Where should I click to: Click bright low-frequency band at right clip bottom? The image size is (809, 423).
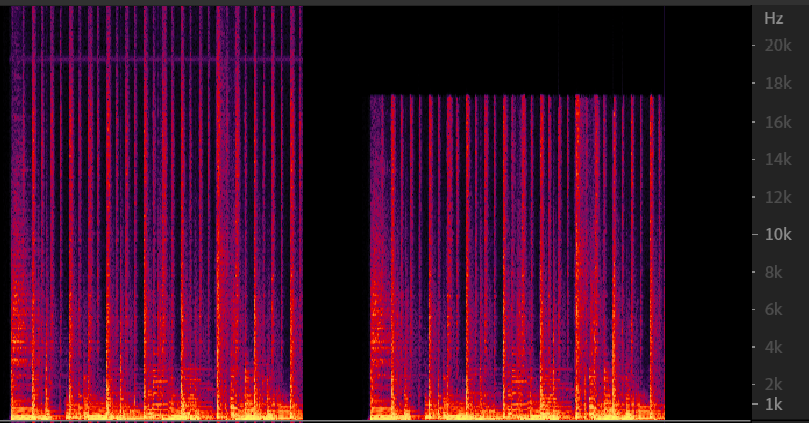[x=517, y=411]
